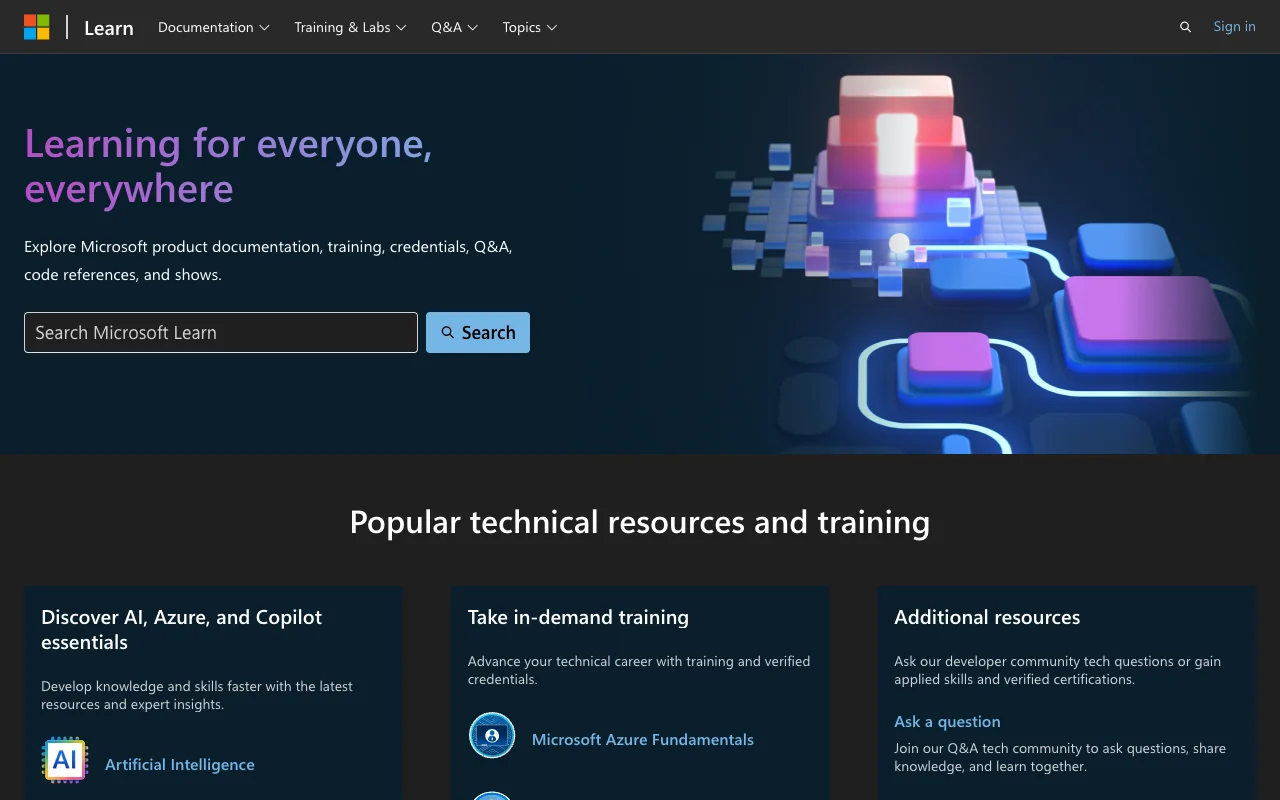Open the Artificial Intelligence link

pyautogui.click(x=180, y=764)
